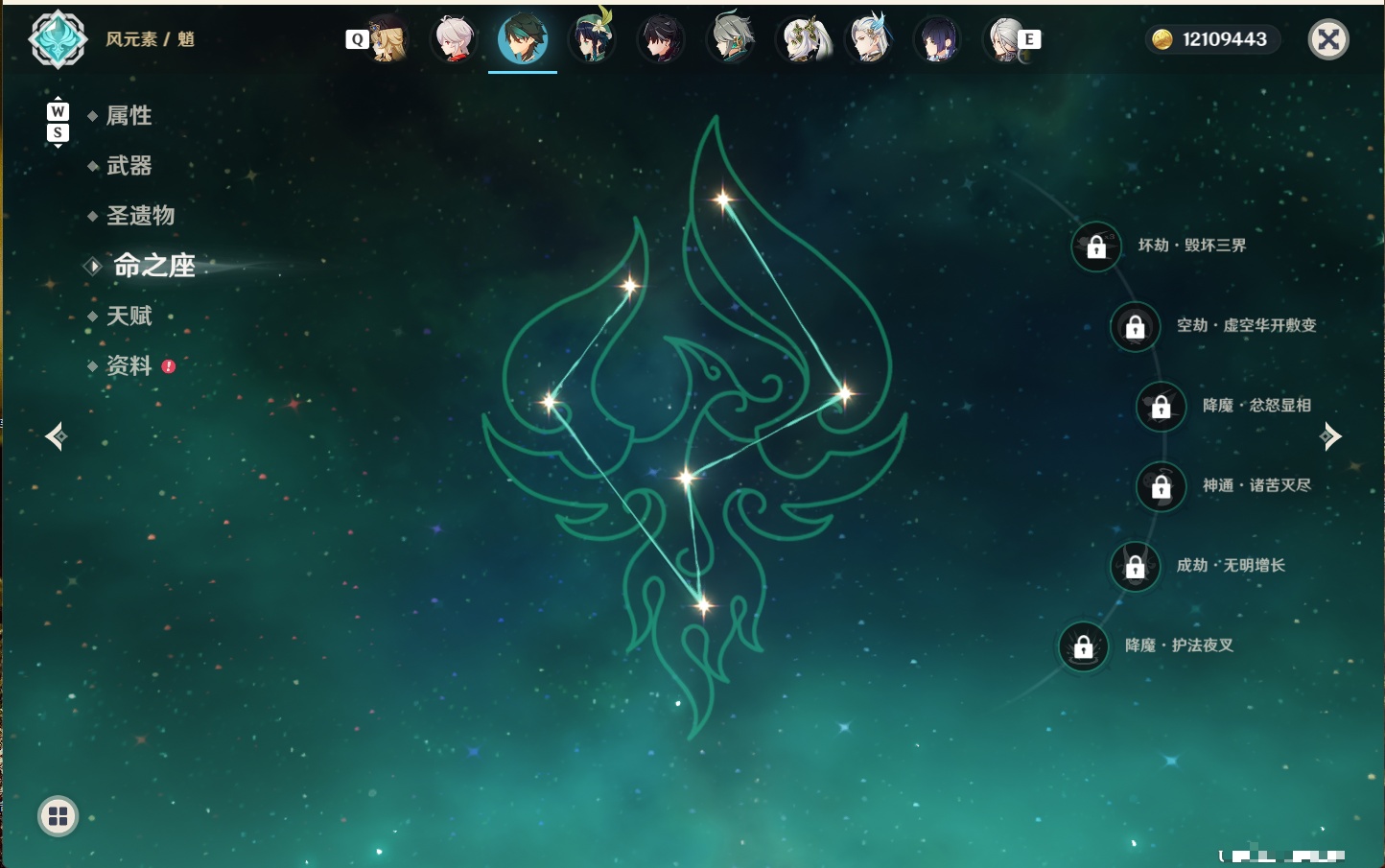Open the four-square menu icon

pos(58,816)
